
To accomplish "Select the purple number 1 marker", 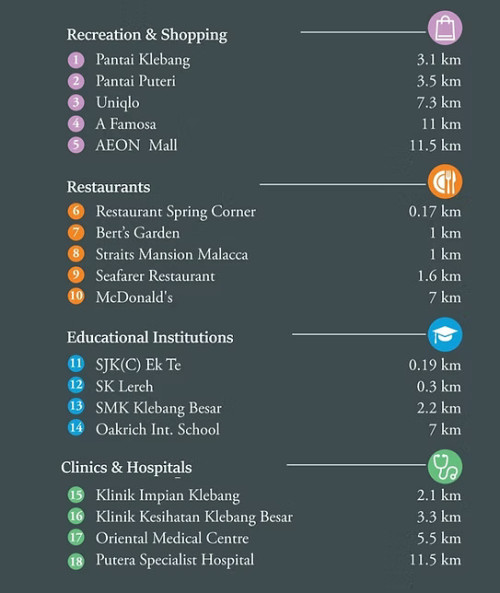I will tap(76, 60).
